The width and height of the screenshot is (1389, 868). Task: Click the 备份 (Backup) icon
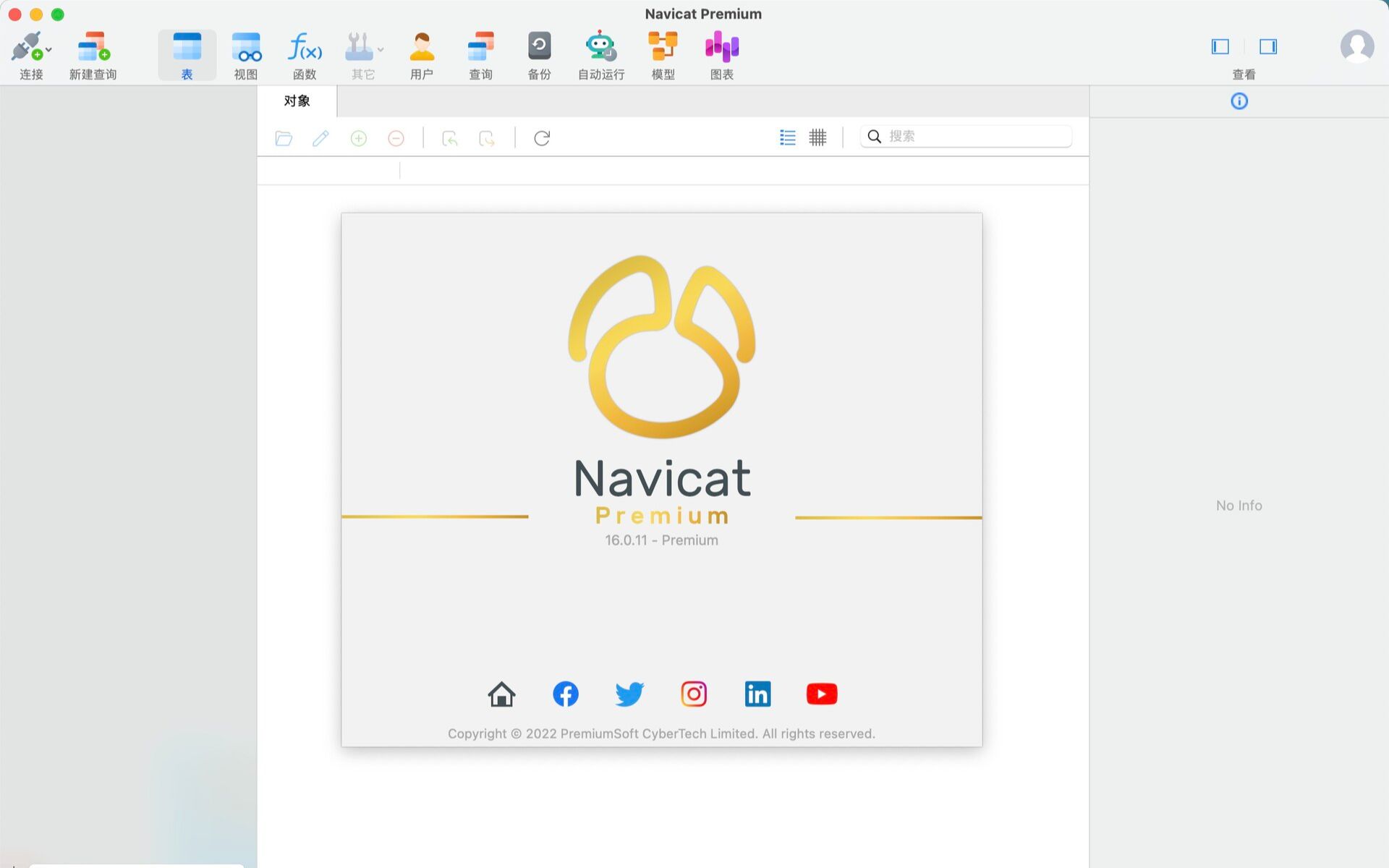pos(540,55)
